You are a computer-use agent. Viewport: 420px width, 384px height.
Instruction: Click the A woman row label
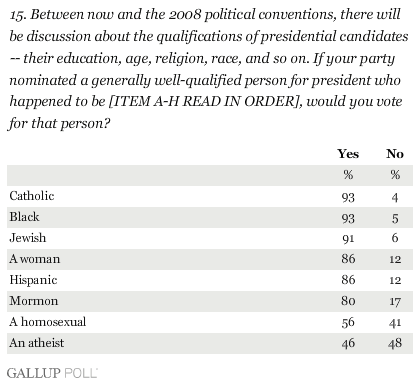point(35,259)
